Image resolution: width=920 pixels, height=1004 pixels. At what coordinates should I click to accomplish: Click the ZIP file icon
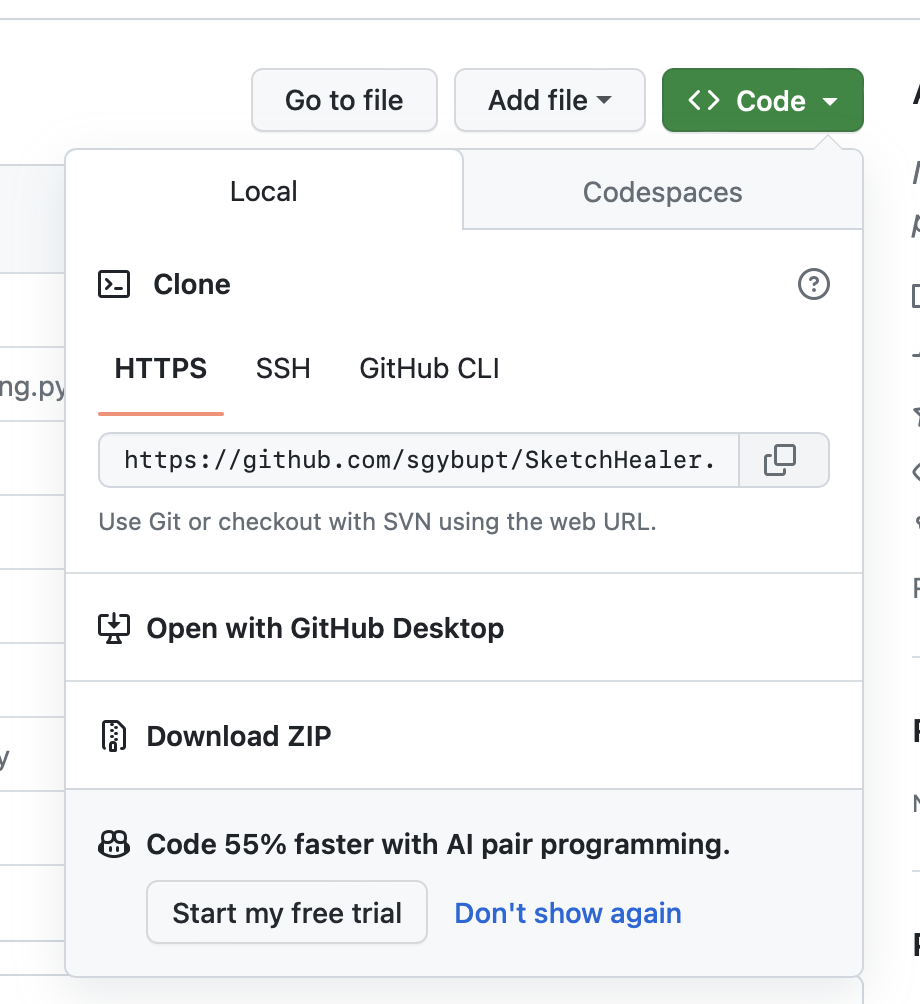[114, 736]
